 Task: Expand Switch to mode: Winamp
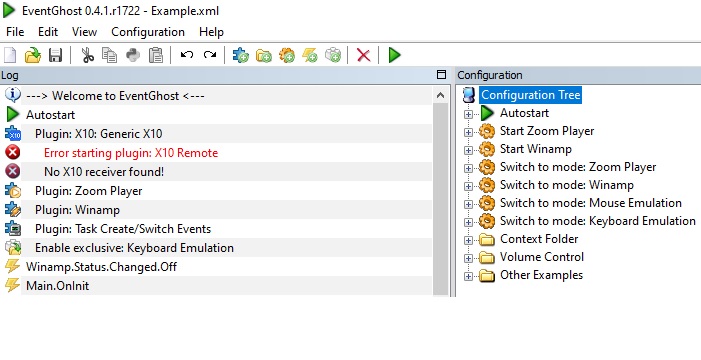pyautogui.click(x=468, y=186)
